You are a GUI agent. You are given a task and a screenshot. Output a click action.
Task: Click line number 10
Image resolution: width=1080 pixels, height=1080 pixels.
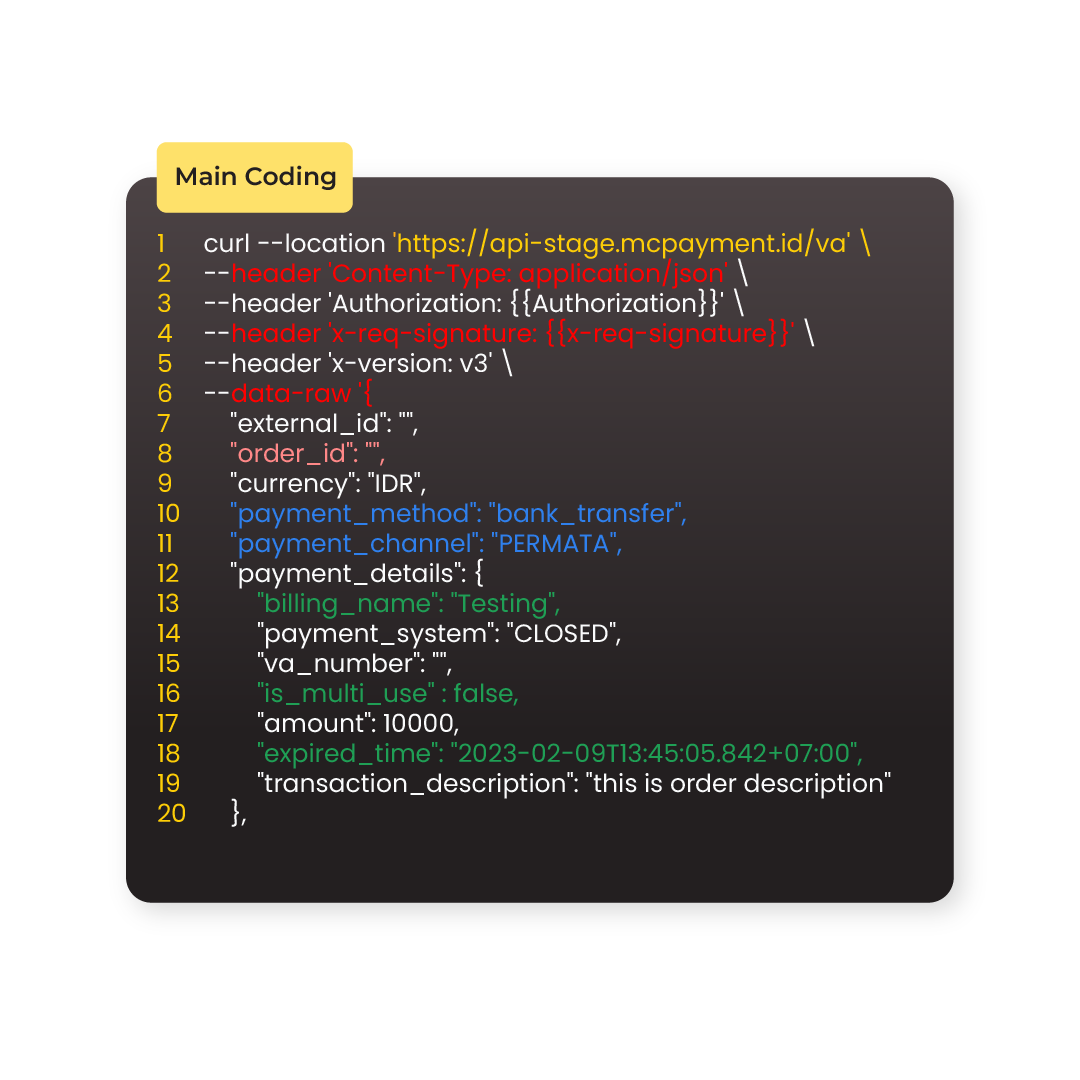coord(169,514)
